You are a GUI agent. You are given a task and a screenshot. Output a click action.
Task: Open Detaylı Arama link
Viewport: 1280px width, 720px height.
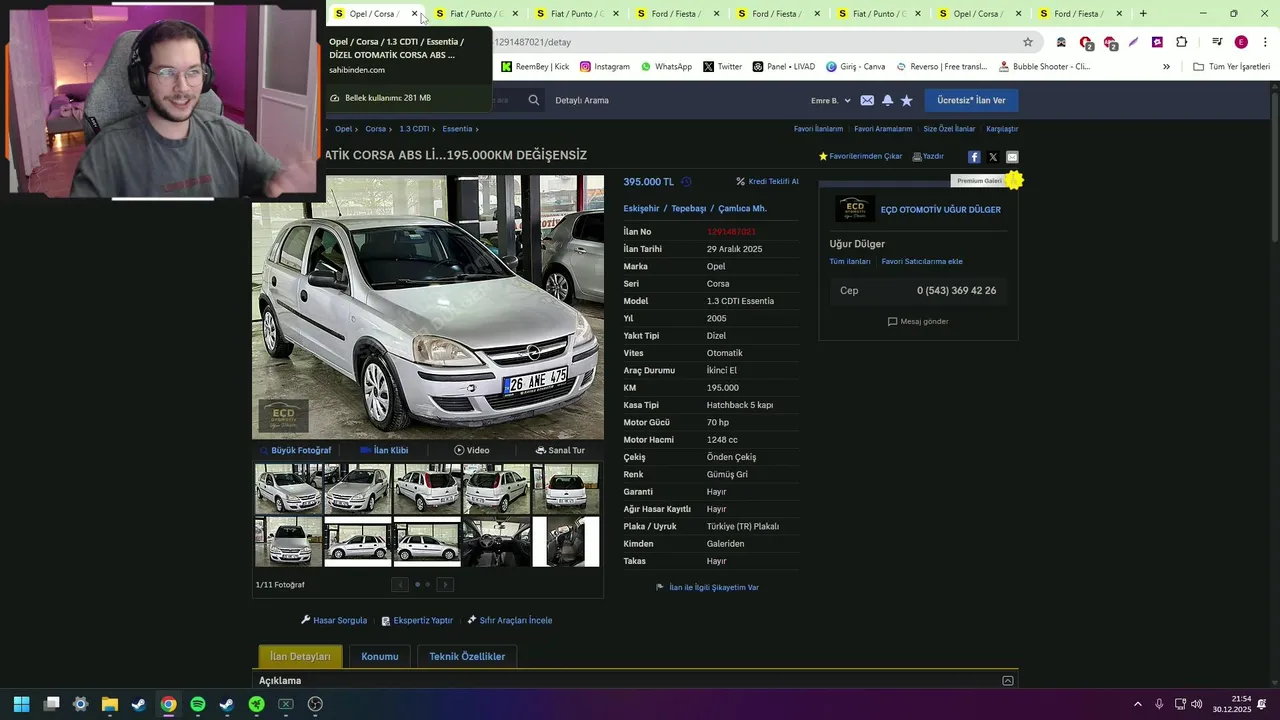click(x=582, y=100)
